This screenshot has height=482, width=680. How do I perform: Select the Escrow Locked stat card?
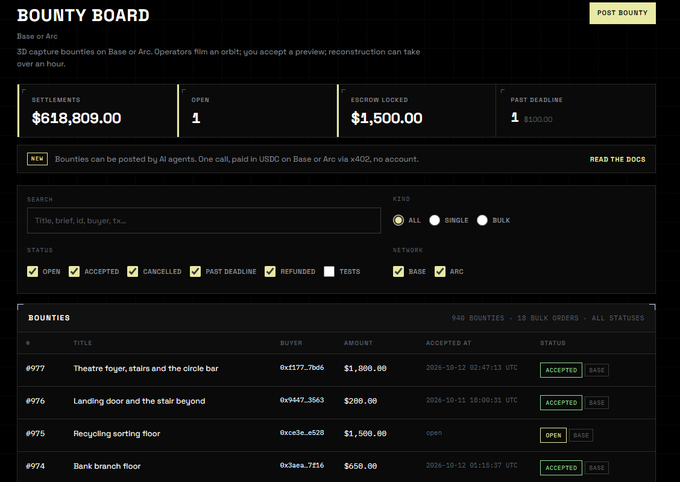coord(416,111)
